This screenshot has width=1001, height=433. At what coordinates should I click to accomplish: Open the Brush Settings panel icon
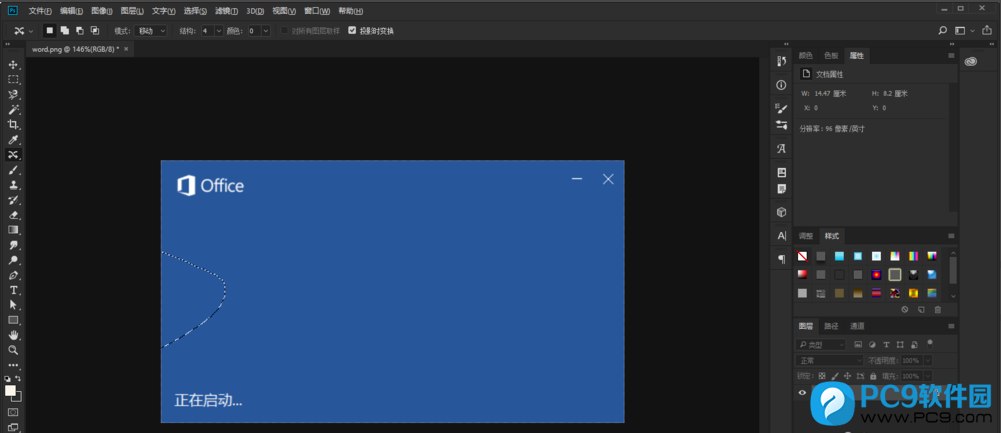click(781, 109)
